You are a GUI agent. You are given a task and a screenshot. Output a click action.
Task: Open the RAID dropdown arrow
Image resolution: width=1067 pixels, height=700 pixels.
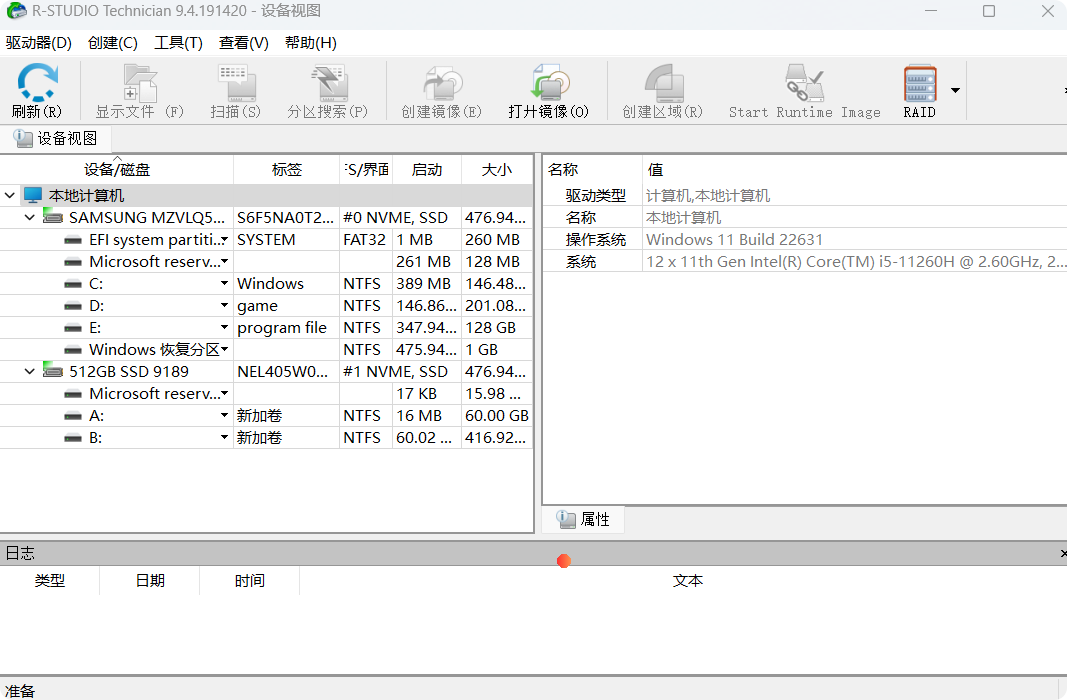[x=955, y=90]
